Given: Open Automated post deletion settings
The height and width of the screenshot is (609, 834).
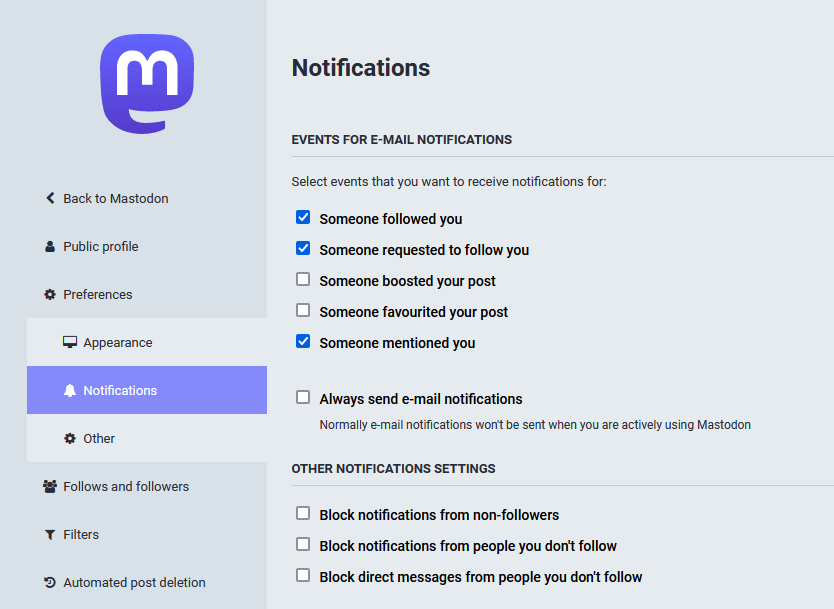Looking at the screenshot, I should [x=134, y=582].
